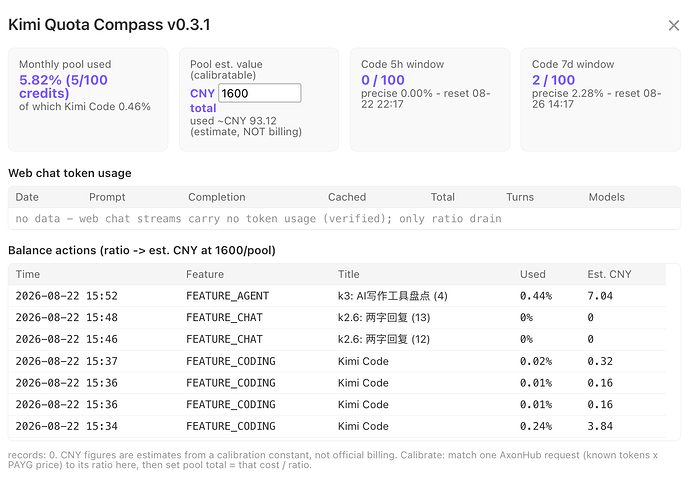Click the Monthly pool used 5.82% value
690x478 pixels.
[63, 86]
